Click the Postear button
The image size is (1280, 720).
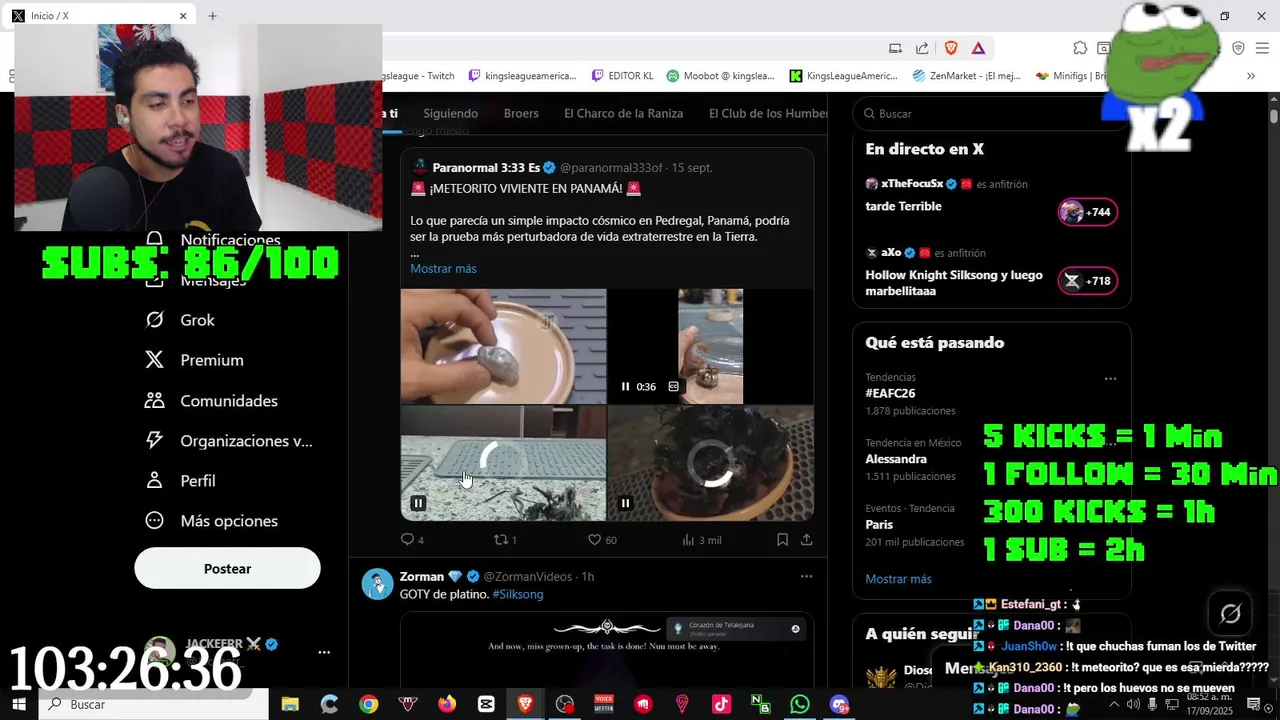click(x=227, y=568)
